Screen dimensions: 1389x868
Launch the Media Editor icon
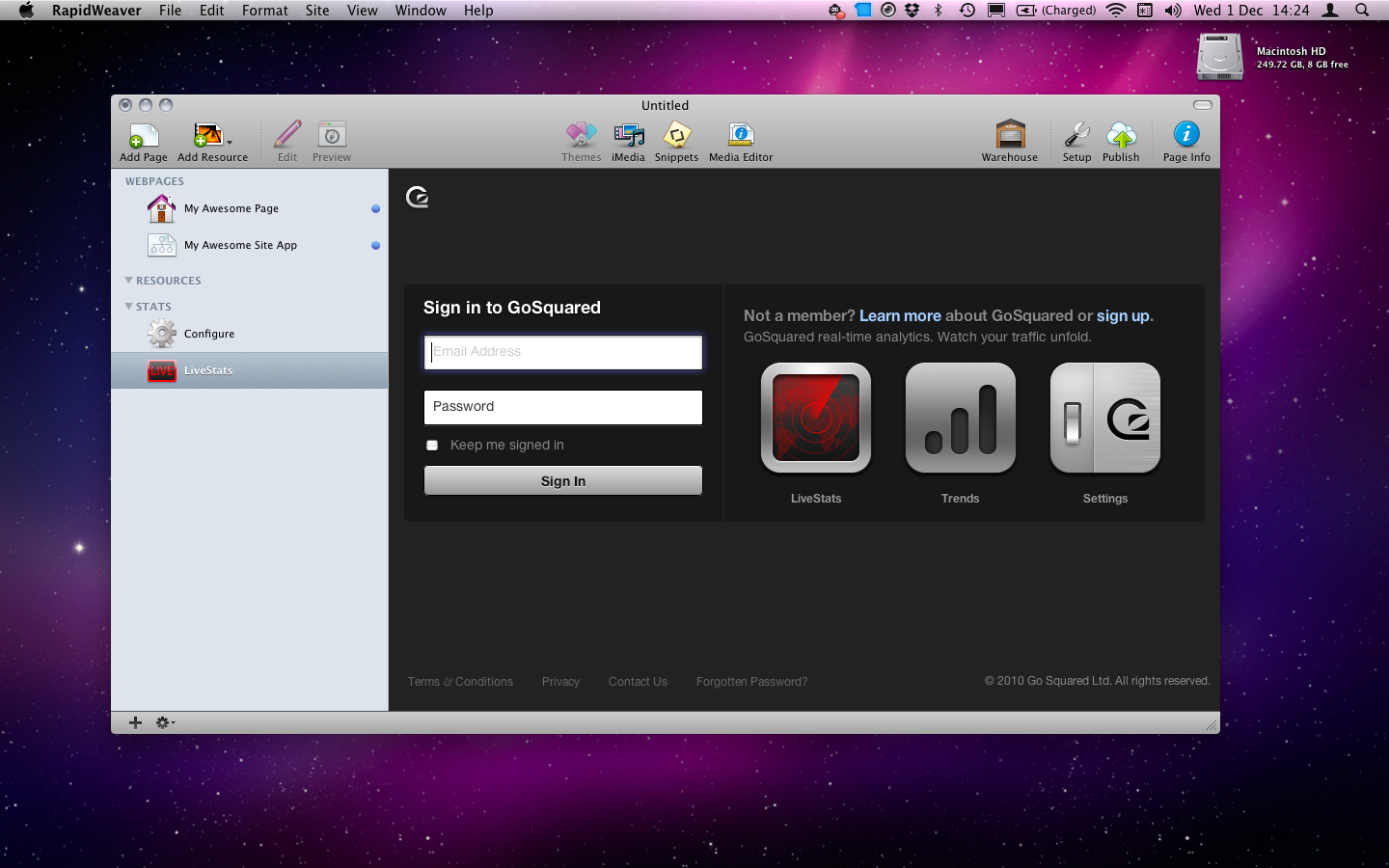click(x=741, y=135)
